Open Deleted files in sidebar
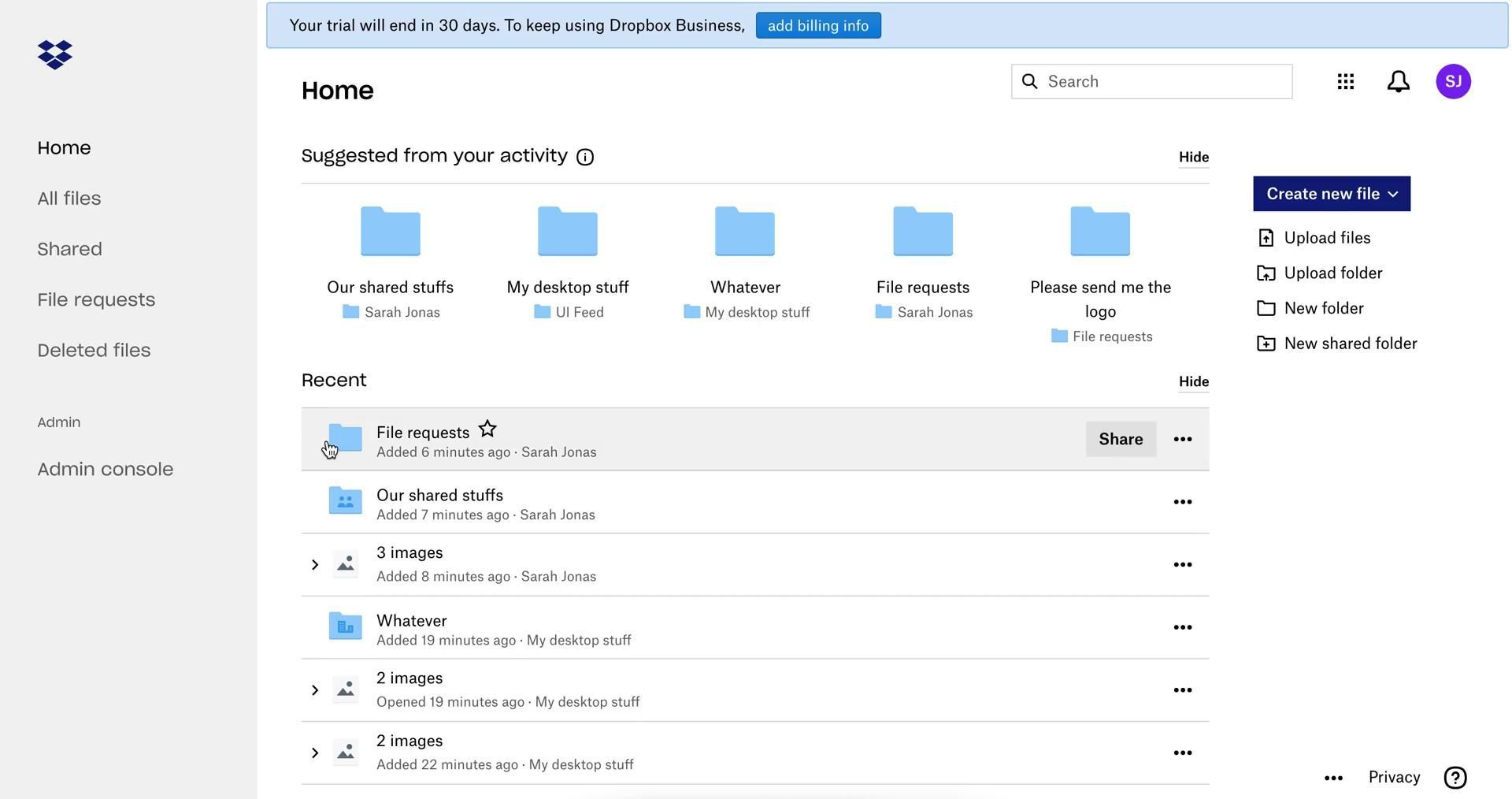 coord(94,351)
